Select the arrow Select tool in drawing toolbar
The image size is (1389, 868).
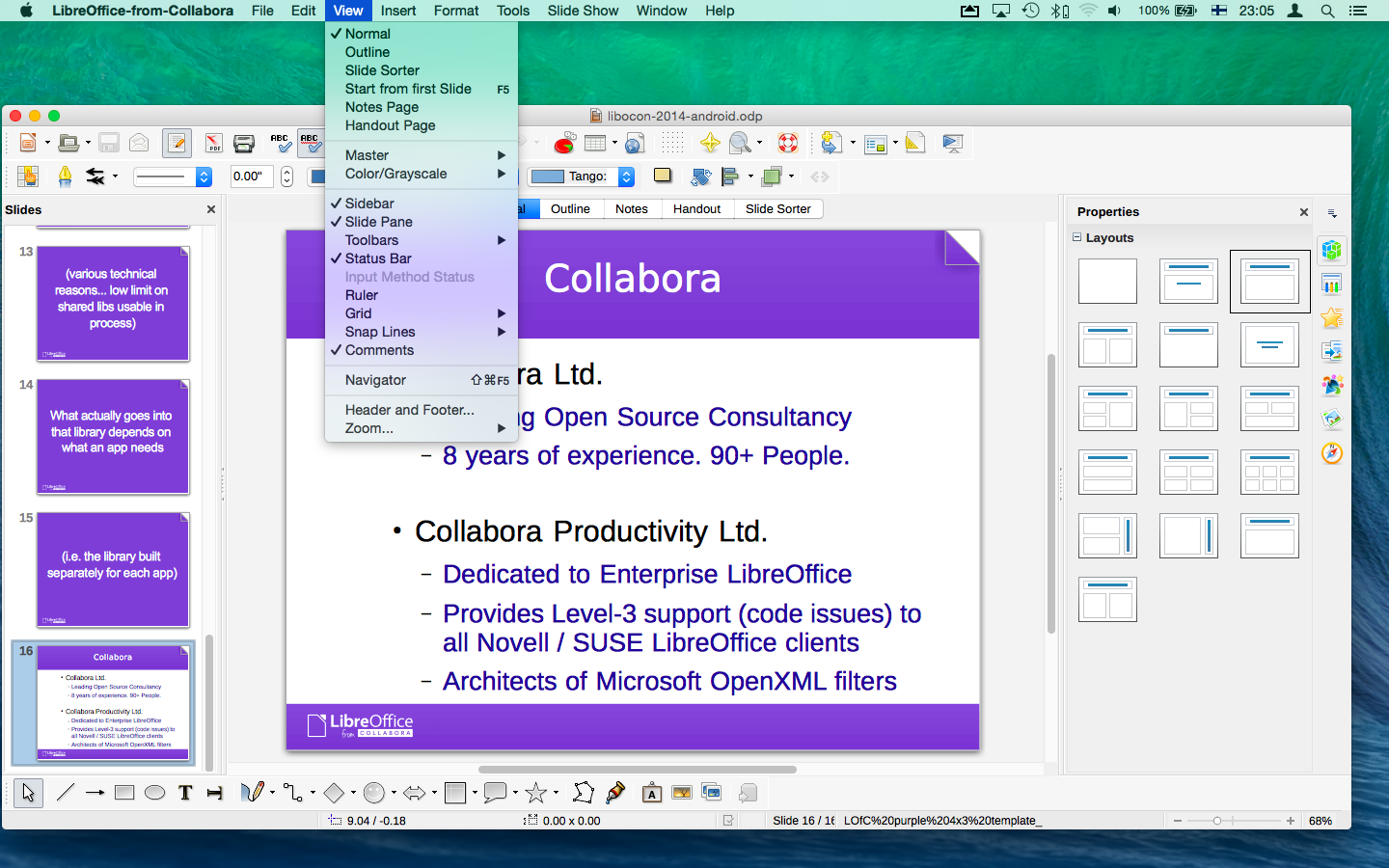28,793
